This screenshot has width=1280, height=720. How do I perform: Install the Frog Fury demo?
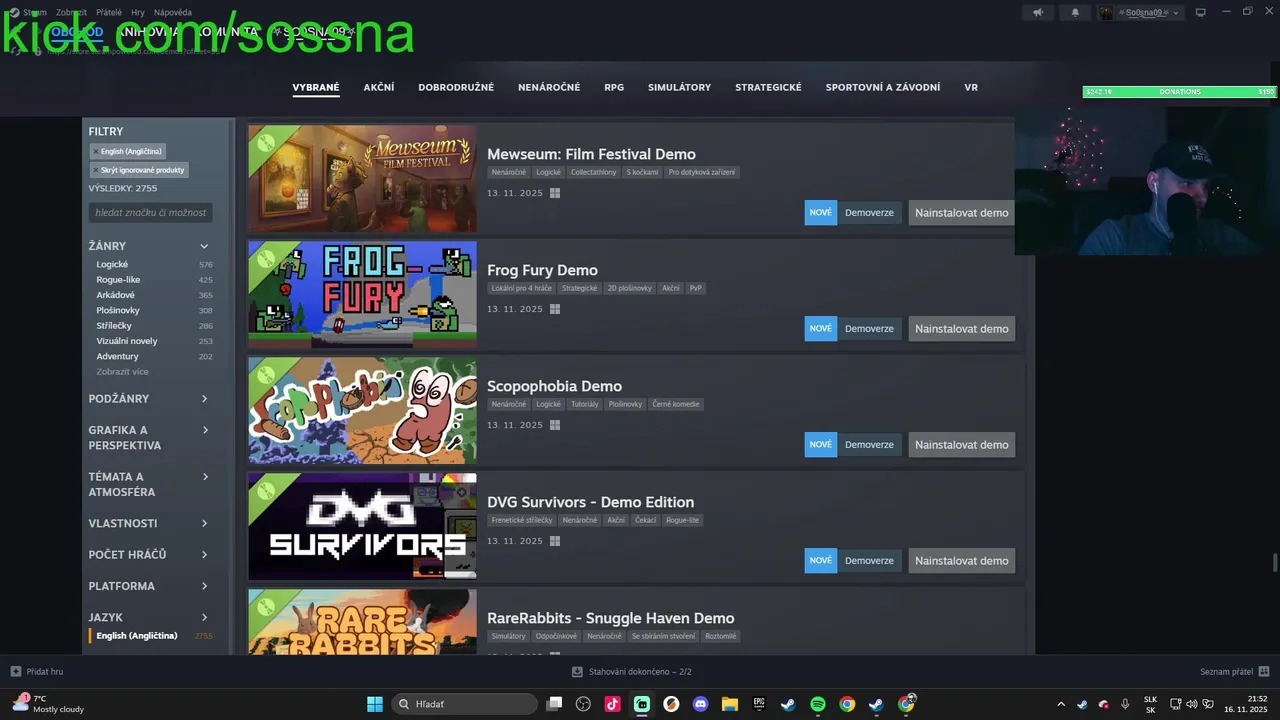(961, 328)
